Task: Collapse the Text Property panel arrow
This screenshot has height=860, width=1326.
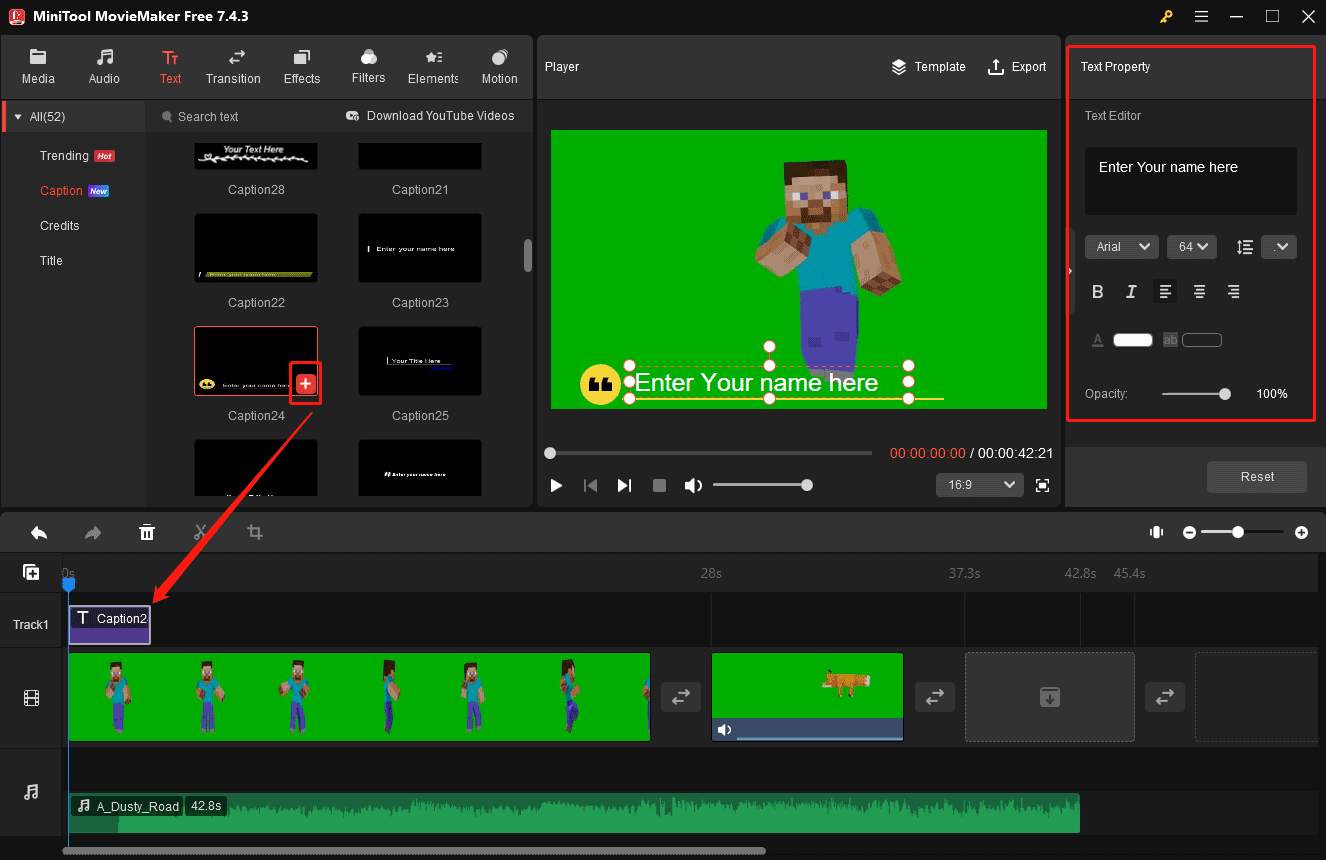Action: 1070,270
